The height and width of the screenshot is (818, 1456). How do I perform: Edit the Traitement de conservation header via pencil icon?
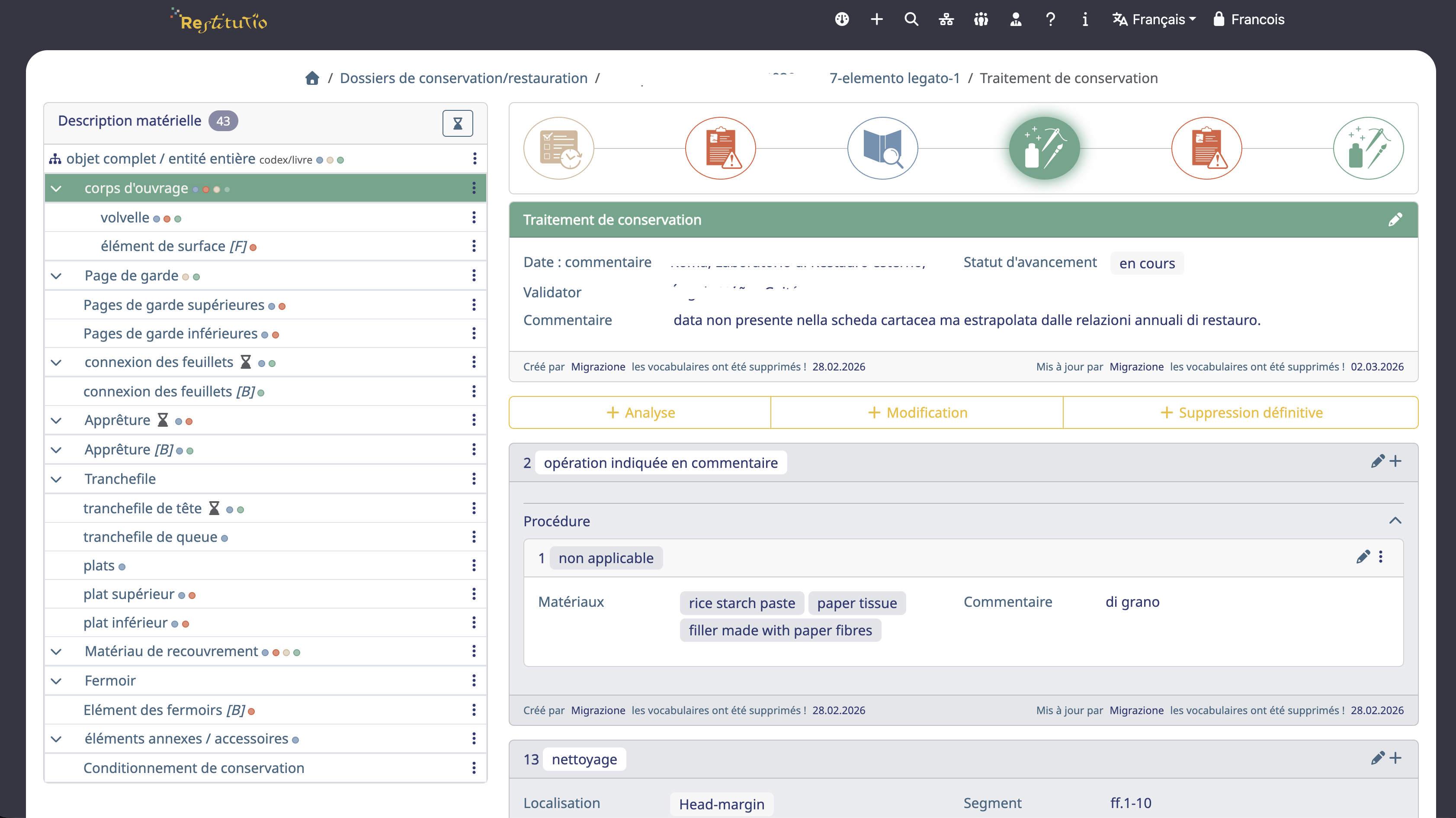coord(1396,219)
